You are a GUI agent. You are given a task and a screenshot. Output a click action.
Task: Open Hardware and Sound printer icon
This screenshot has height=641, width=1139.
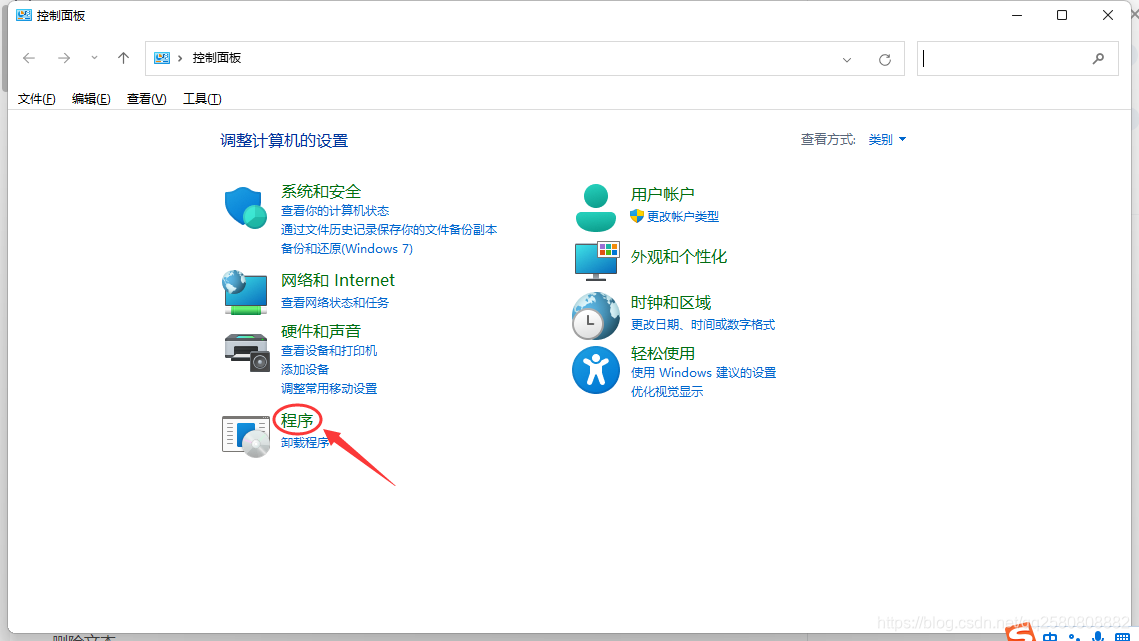pyautogui.click(x=246, y=352)
